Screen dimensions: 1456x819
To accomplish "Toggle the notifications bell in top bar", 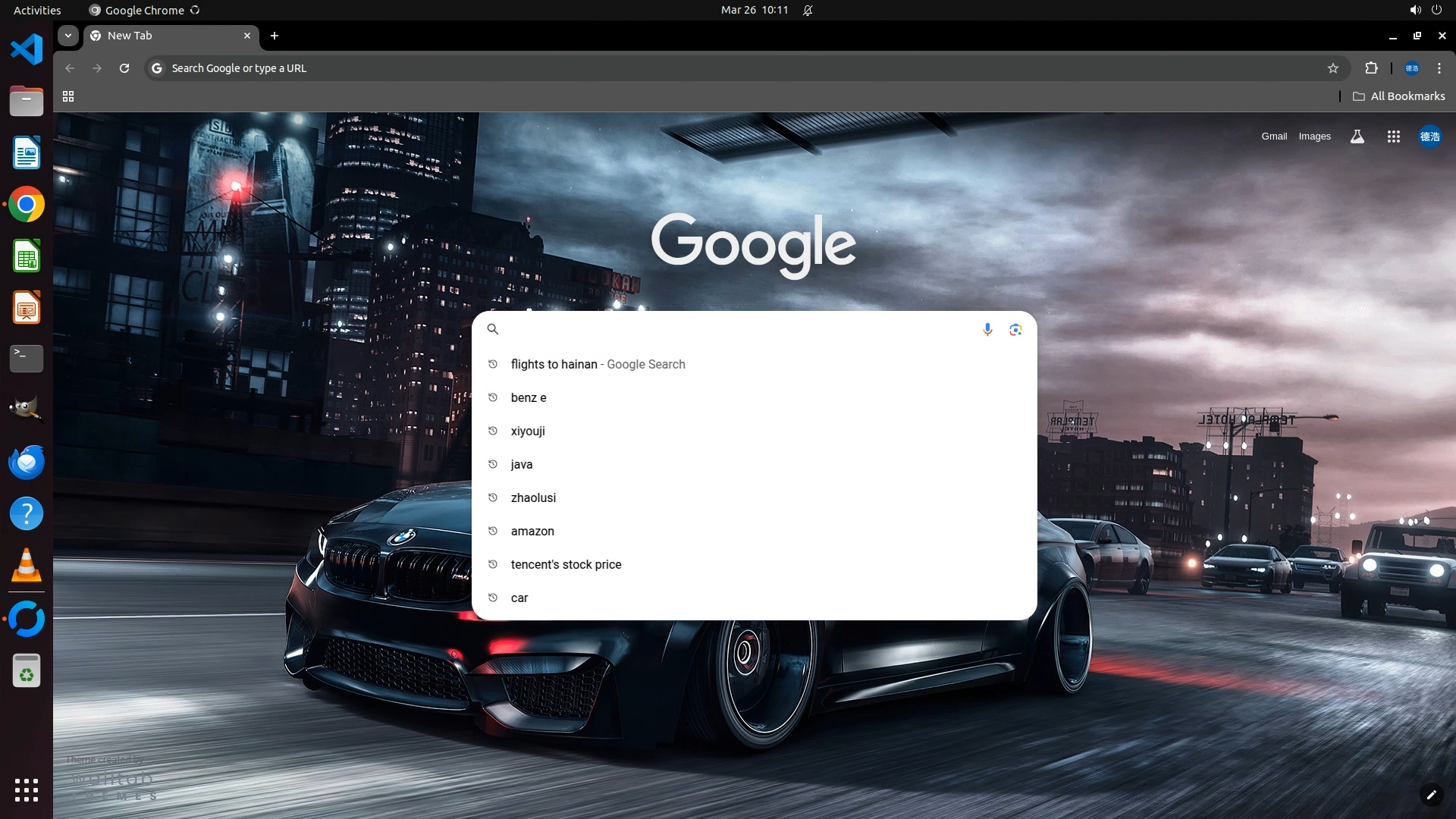I will coord(808,11).
